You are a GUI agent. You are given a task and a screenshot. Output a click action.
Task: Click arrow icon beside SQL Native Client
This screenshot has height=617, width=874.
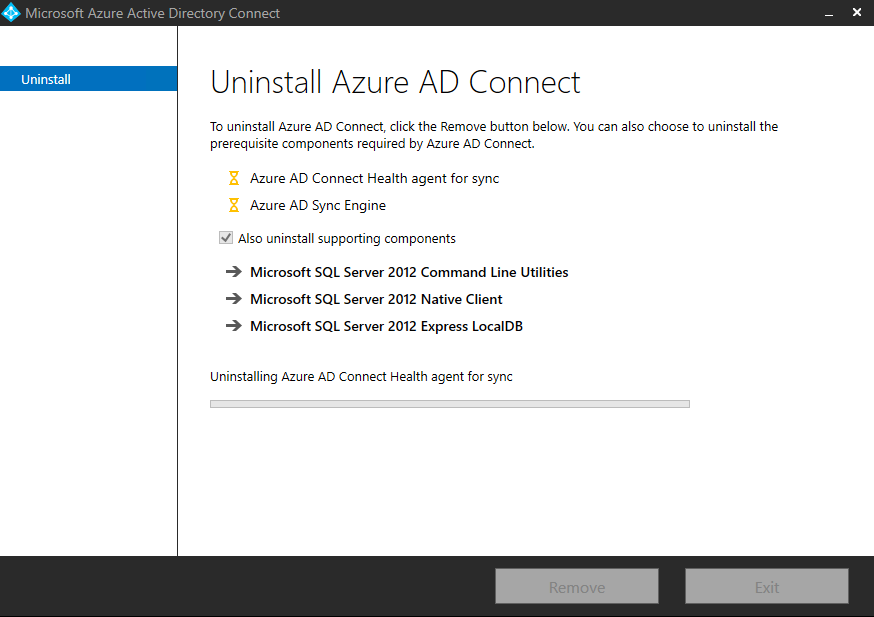click(234, 299)
